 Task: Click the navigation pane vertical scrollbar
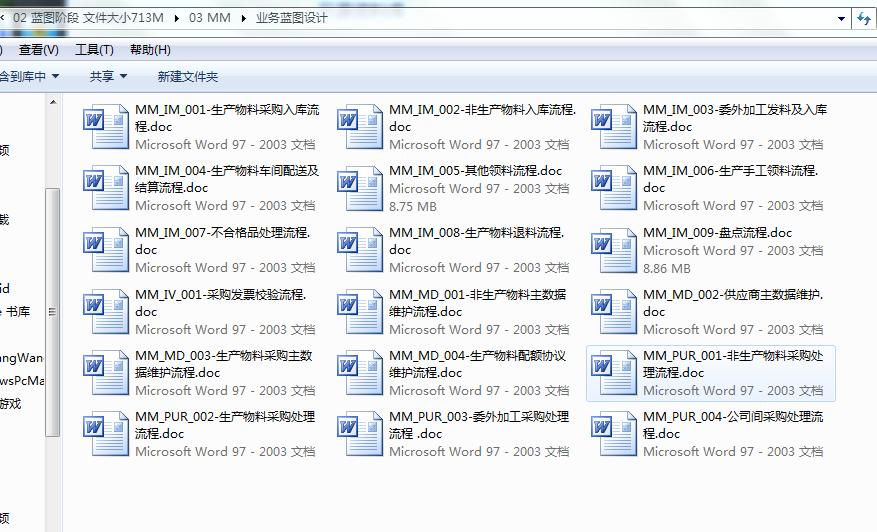[53, 300]
